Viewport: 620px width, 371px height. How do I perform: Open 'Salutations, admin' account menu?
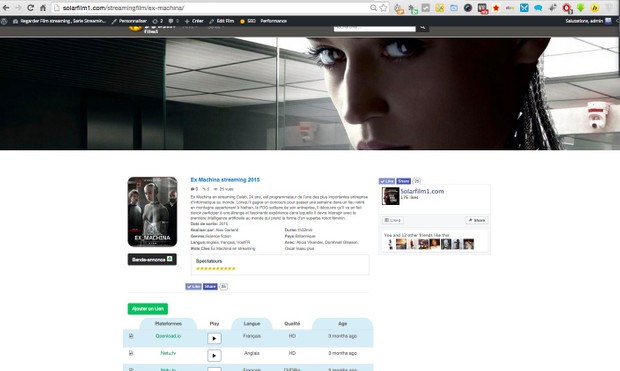tap(588, 21)
